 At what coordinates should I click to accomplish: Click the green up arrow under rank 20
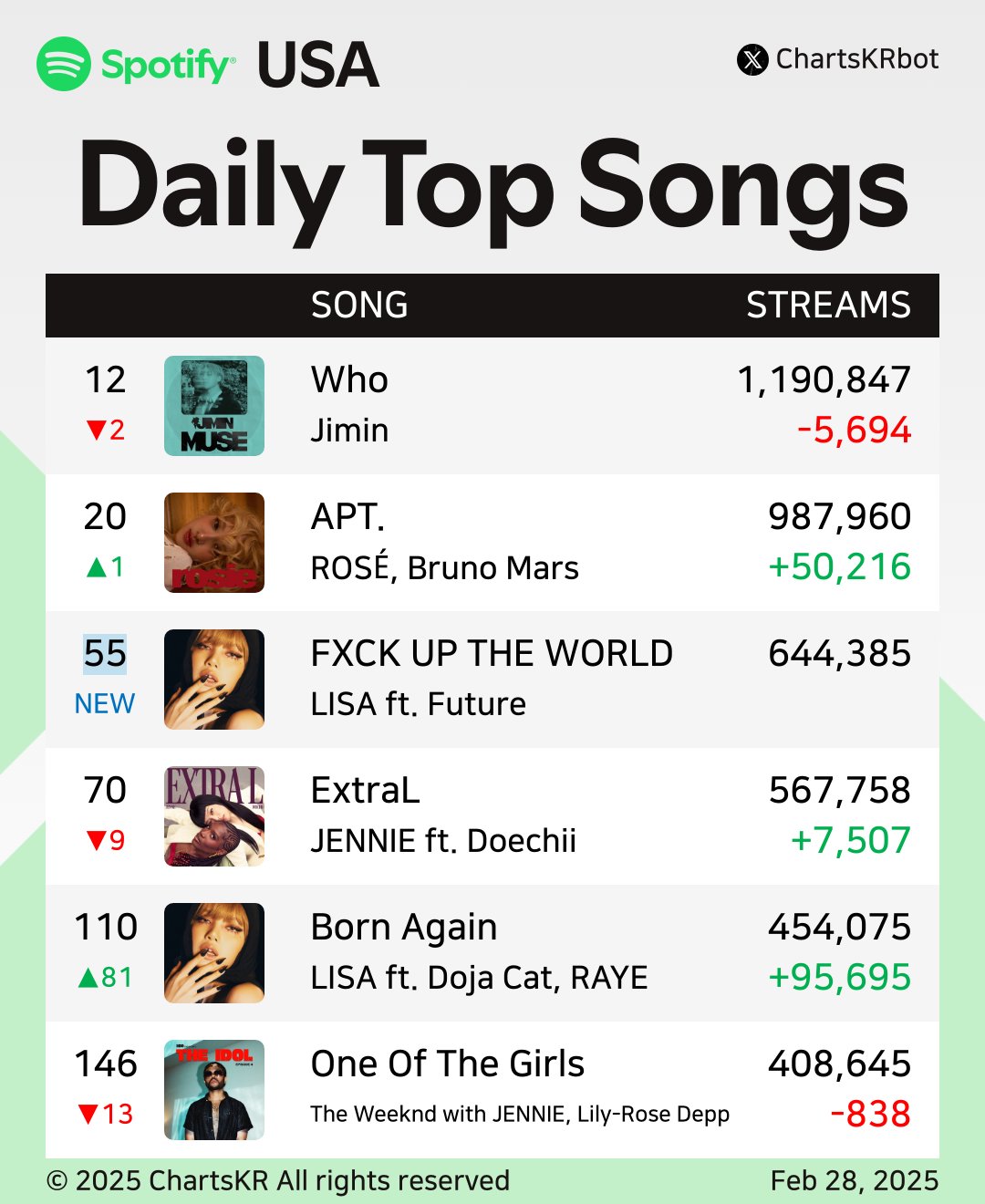[x=97, y=567]
